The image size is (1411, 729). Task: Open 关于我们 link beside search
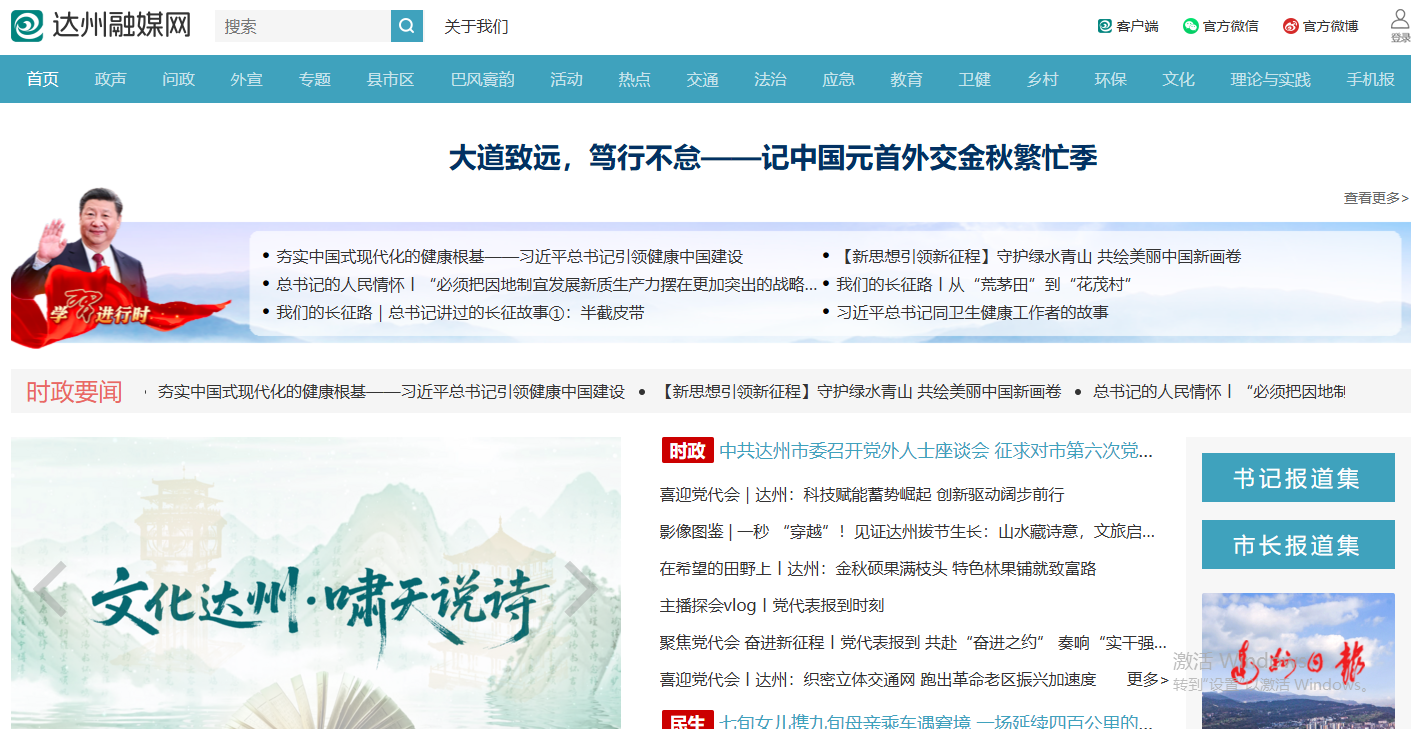[x=476, y=26]
